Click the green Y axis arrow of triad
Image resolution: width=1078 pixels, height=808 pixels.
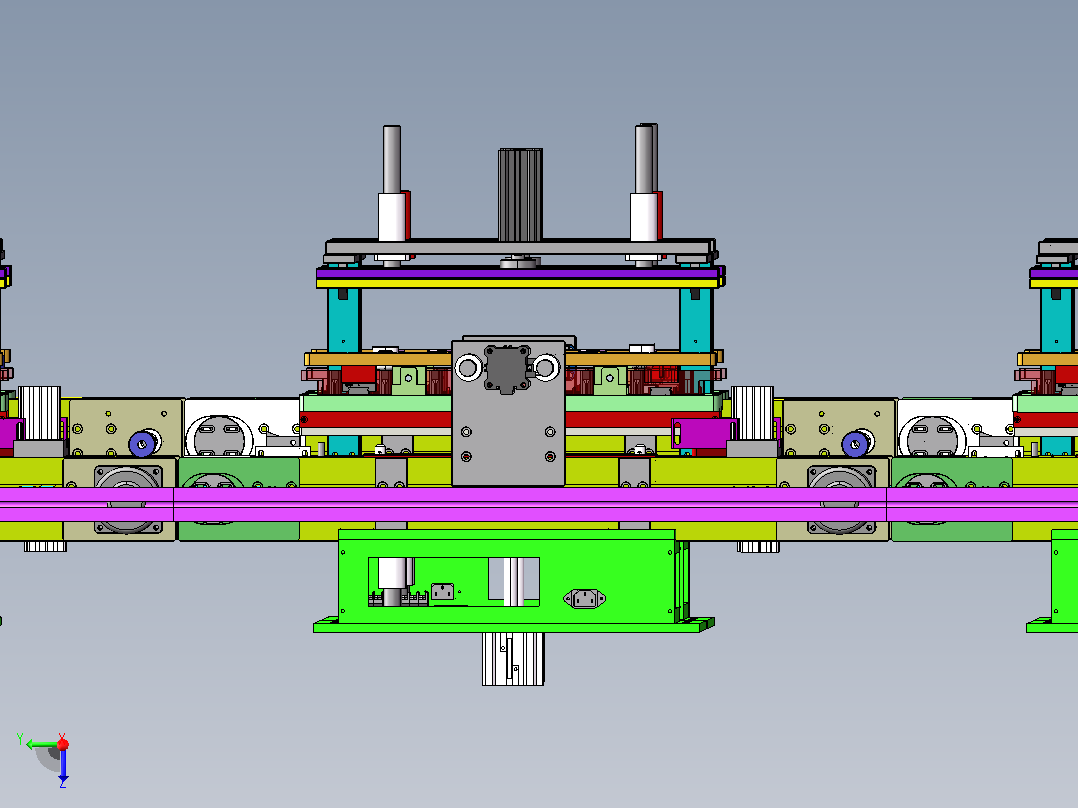40,745
